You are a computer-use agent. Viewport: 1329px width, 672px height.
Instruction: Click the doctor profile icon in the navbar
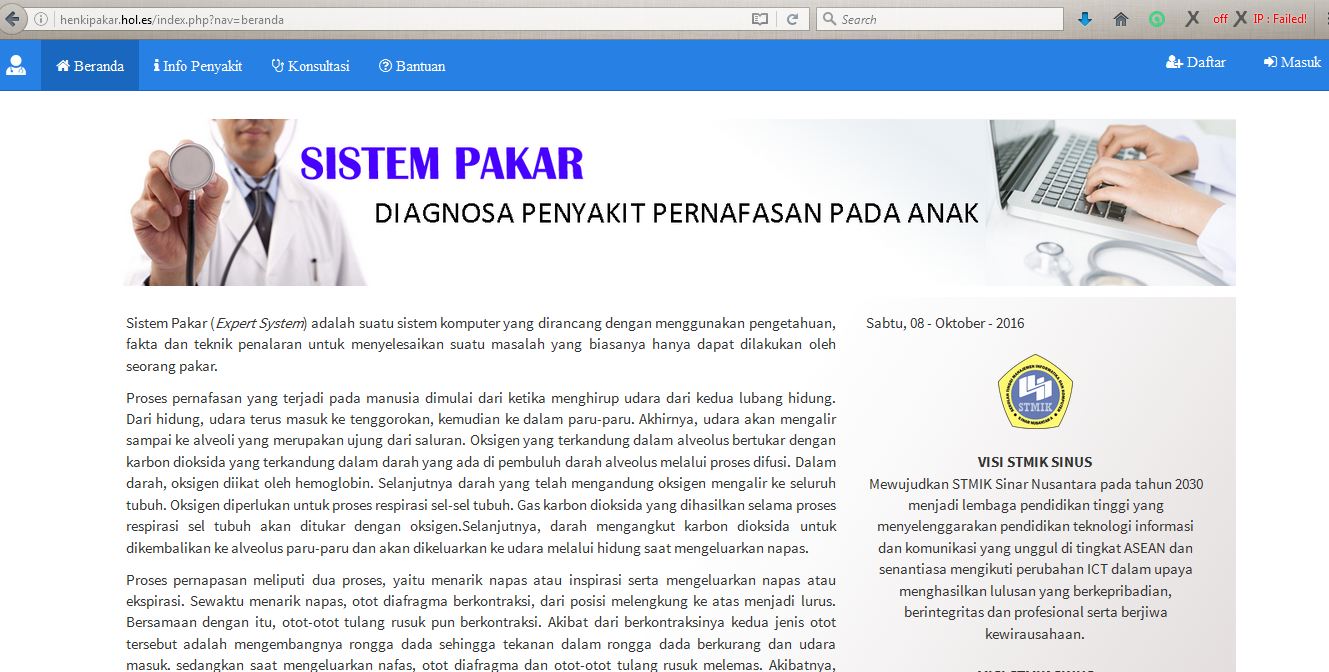click(17, 64)
